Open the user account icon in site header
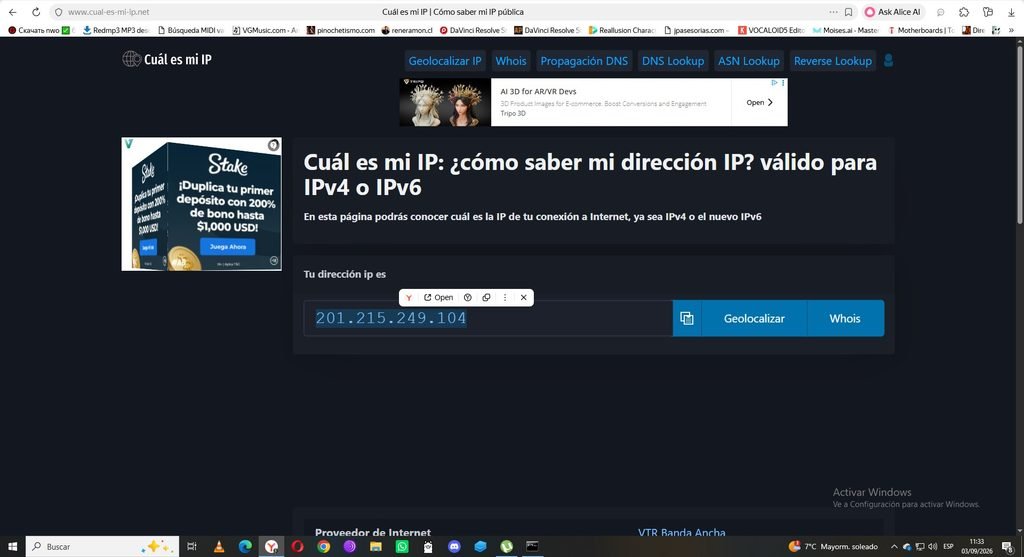Image resolution: width=1024 pixels, height=557 pixels. 888,61
